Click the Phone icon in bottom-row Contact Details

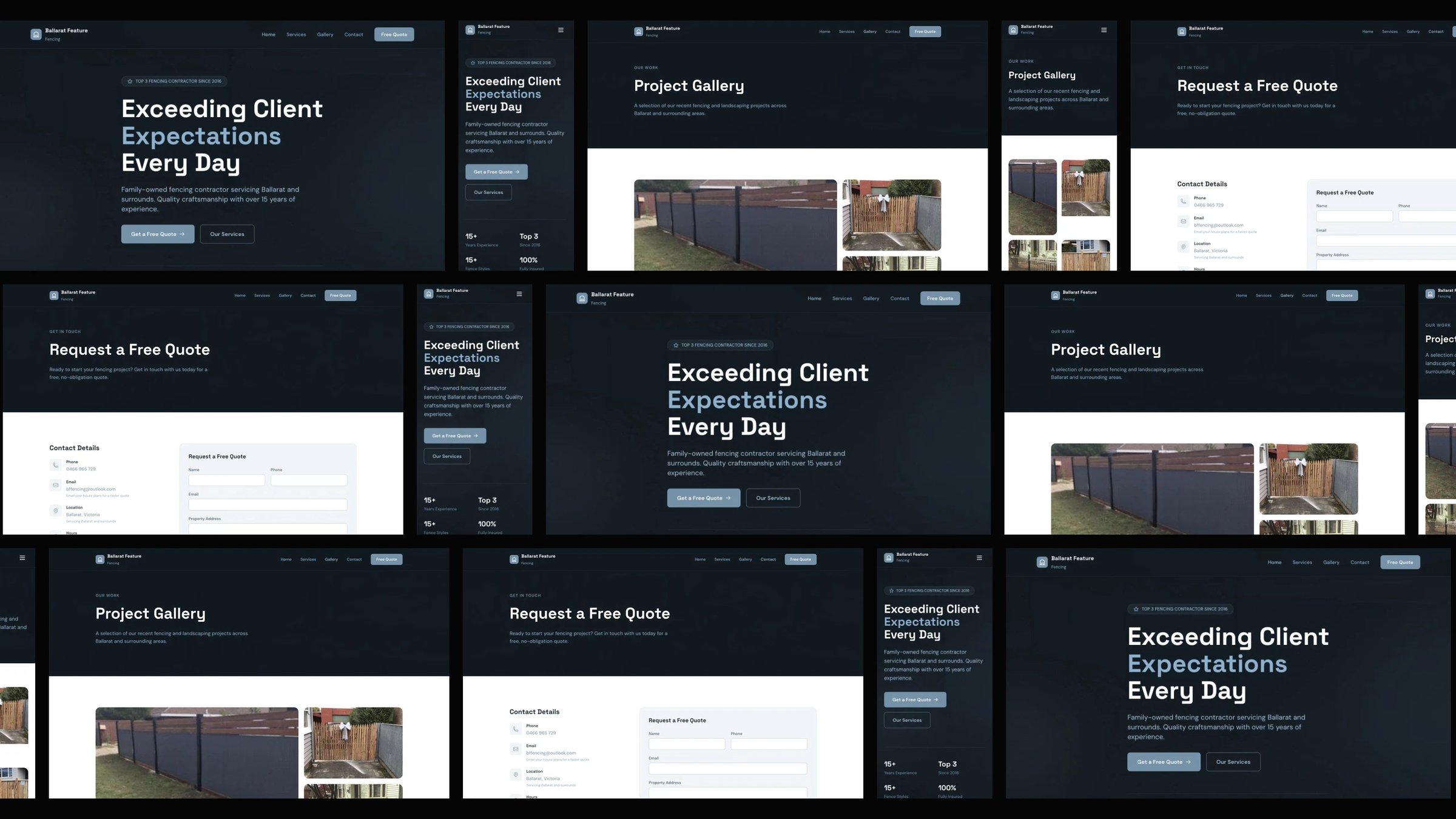(x=516, y=729)
